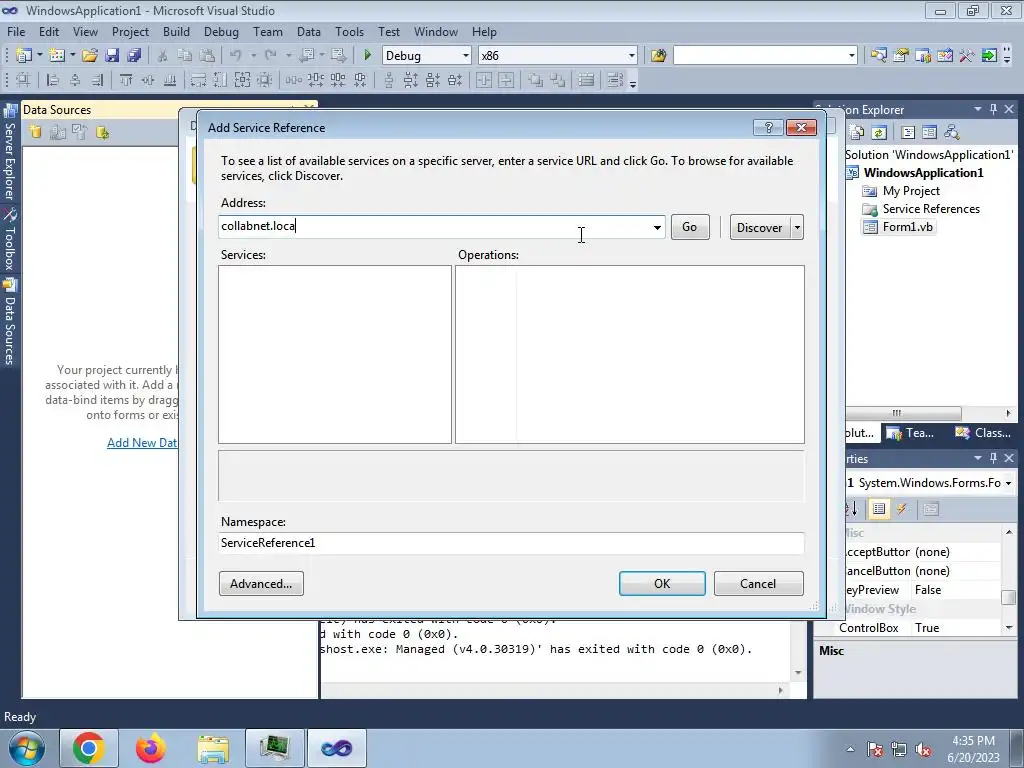Click the Discover button
The image size is (1024, 768).
pyautogui.click(x=760, y=227)
